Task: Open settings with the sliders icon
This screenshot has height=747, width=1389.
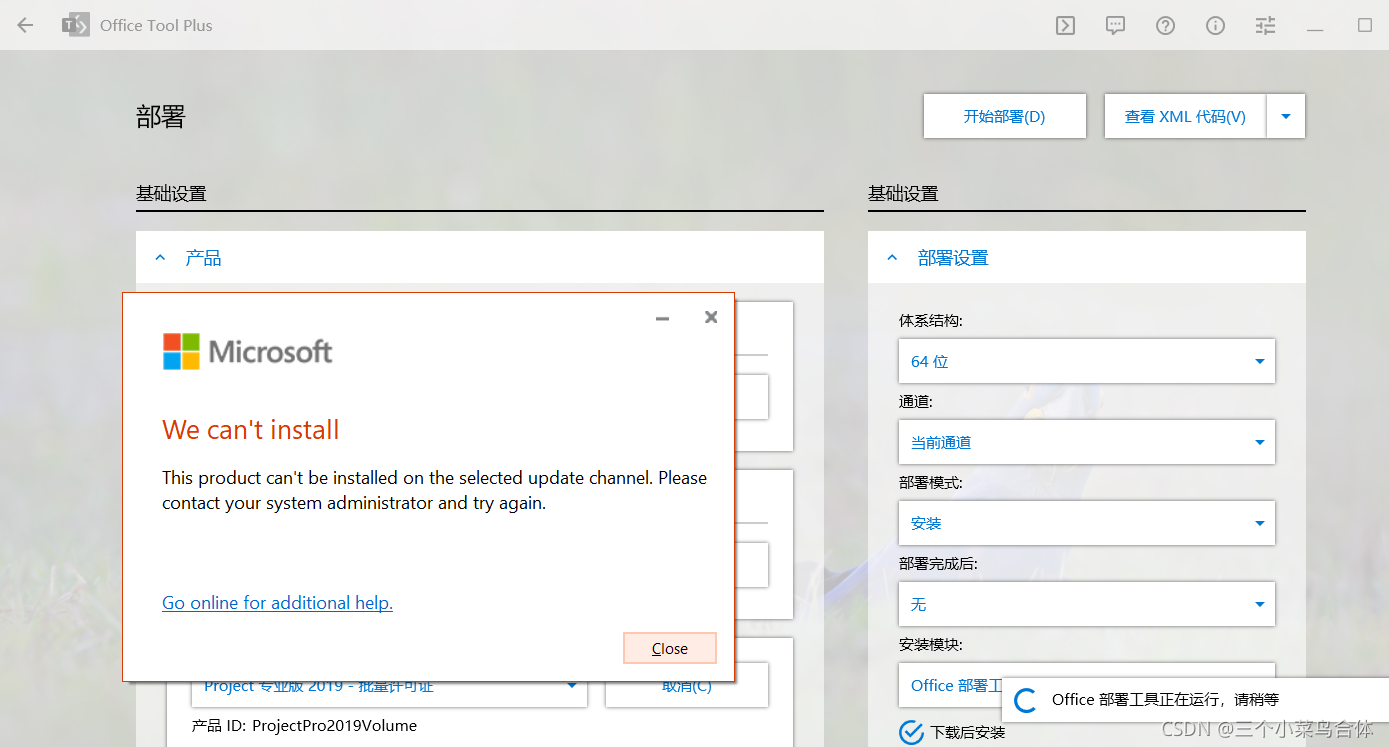Action: click(x=1265, y=25)
